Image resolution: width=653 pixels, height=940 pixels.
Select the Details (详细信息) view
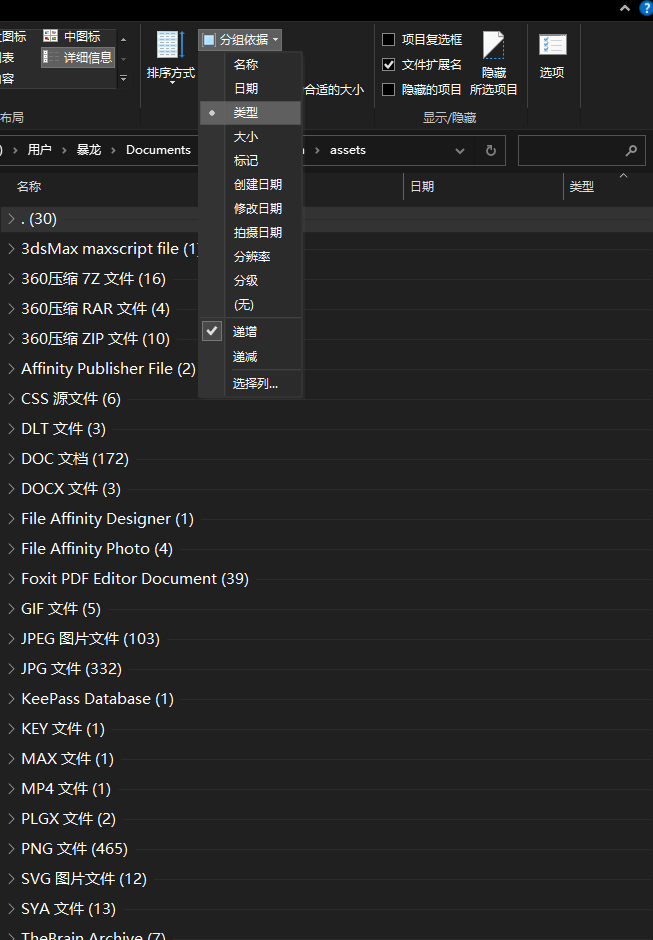pyautogui.click(x=78, y=58)
